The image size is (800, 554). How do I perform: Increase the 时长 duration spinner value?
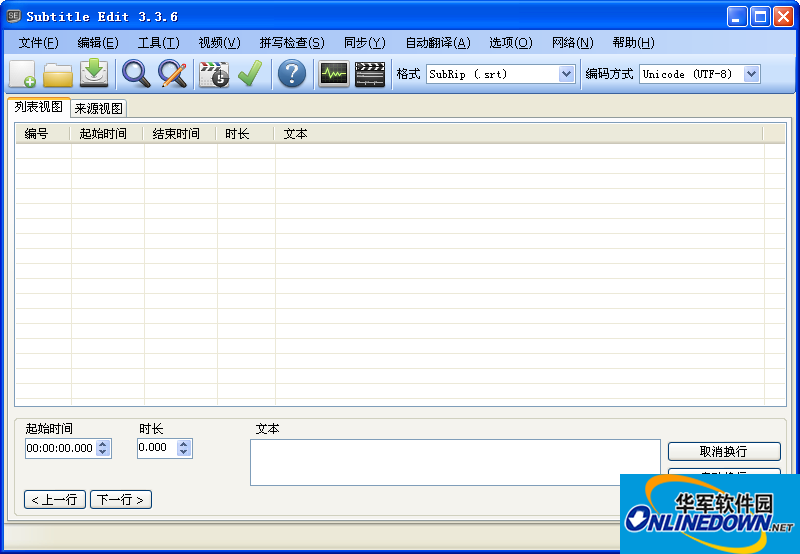pos(183,445)
